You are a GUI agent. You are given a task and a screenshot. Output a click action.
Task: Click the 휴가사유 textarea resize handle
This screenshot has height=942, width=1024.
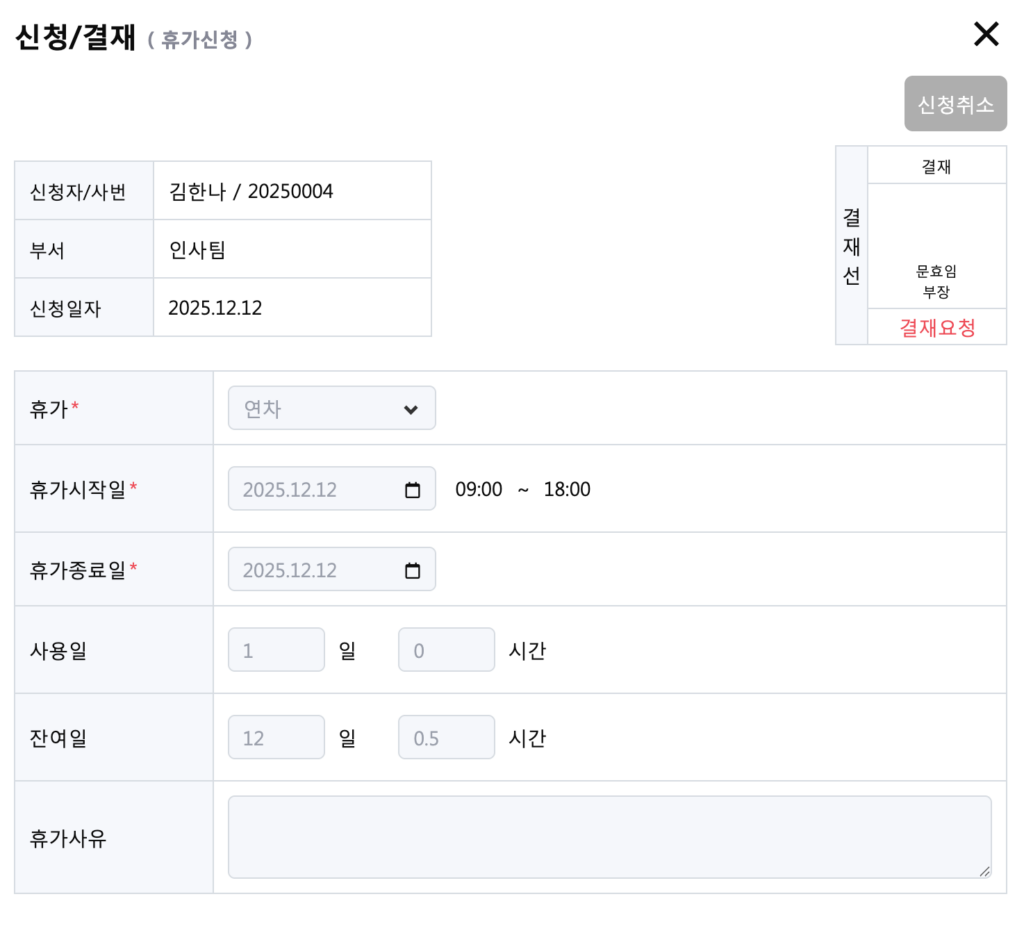tap(985, 872)
